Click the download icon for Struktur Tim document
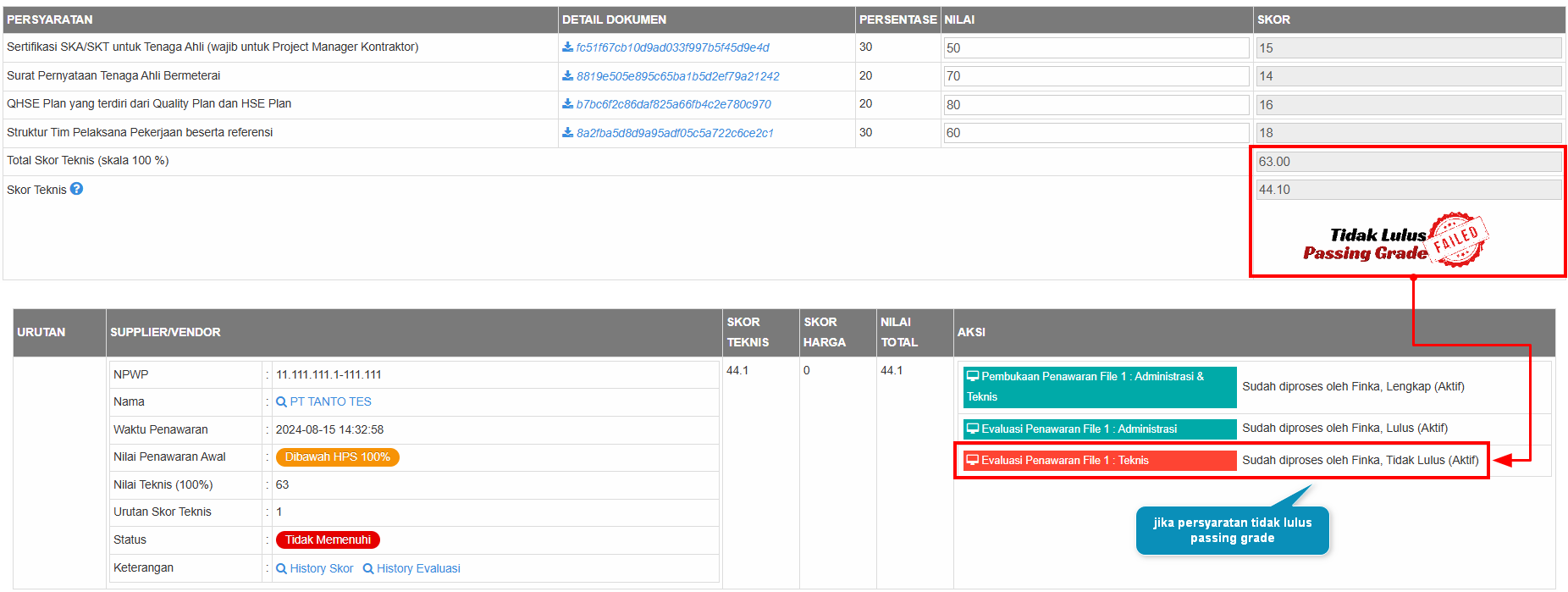This screenshot has height=592, width=1568. [x=567, y=133]
